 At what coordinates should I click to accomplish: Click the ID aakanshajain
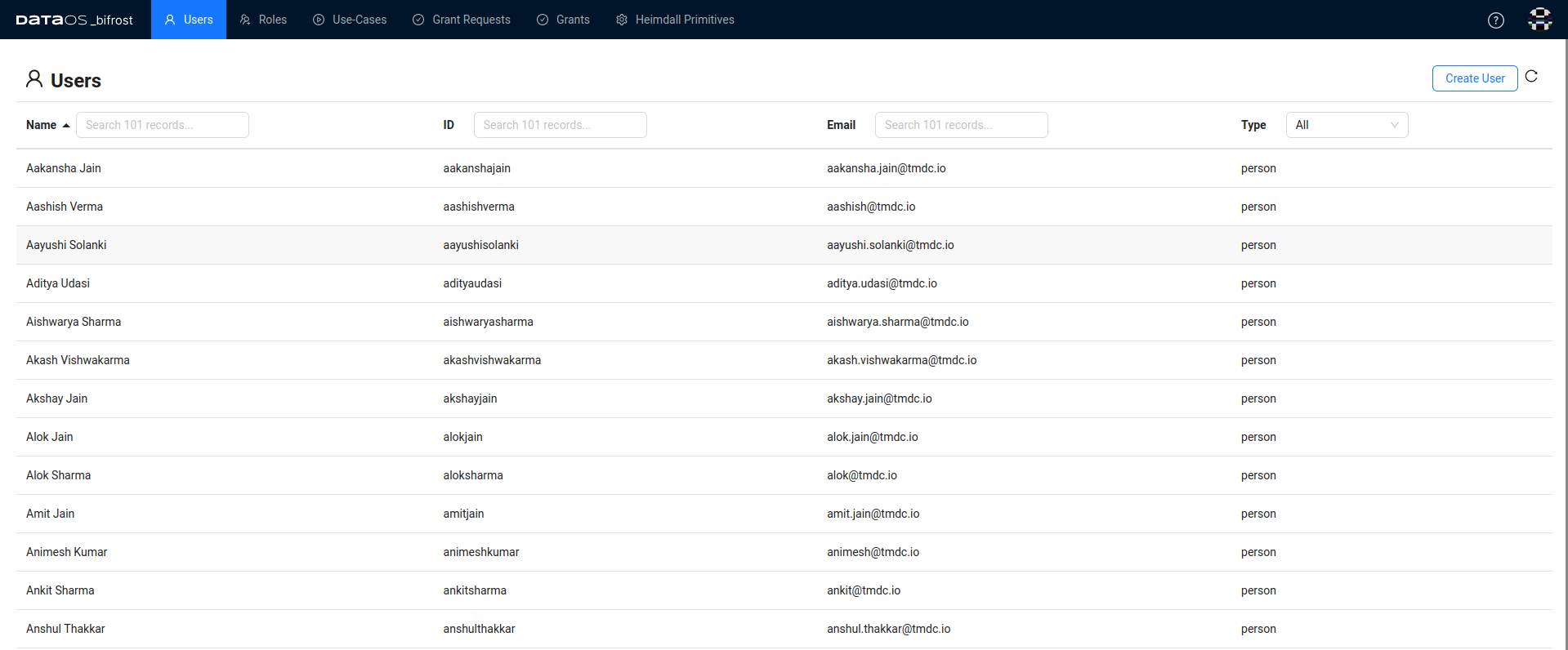point(477,168)
